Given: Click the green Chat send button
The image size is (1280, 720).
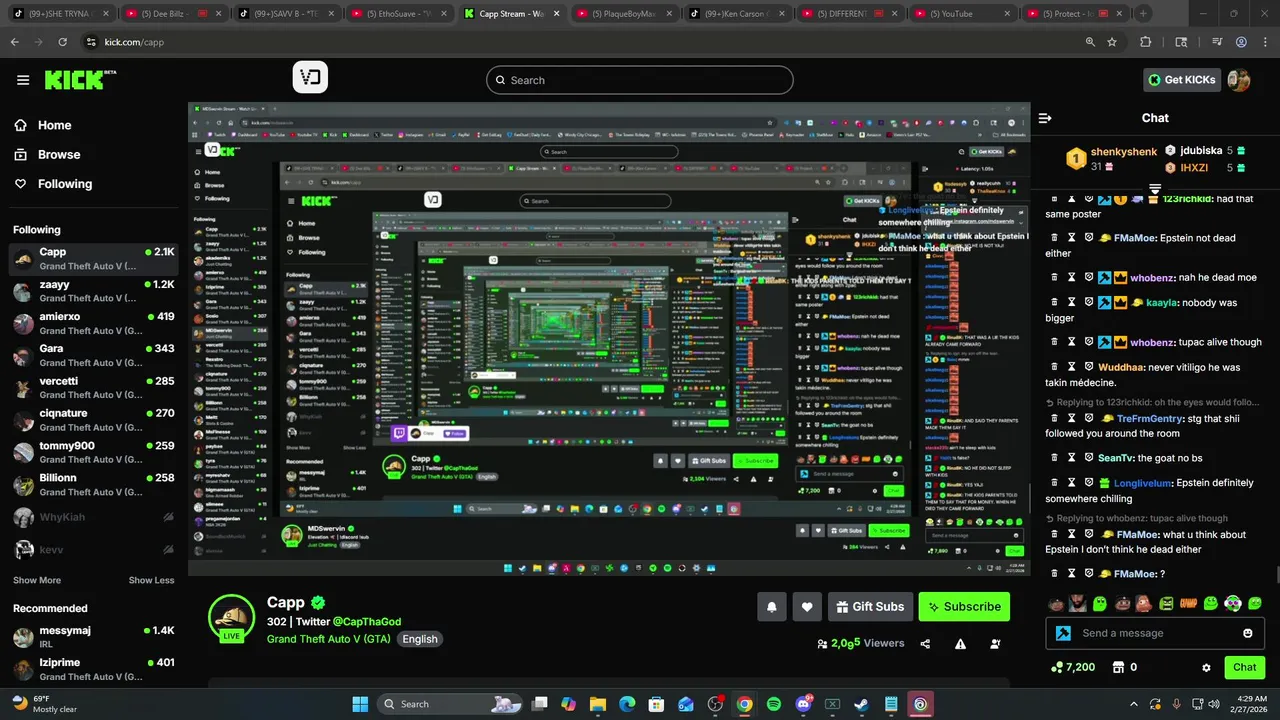Looking at the screenshot, I should pyautogui.click(x=1245, y=667).
